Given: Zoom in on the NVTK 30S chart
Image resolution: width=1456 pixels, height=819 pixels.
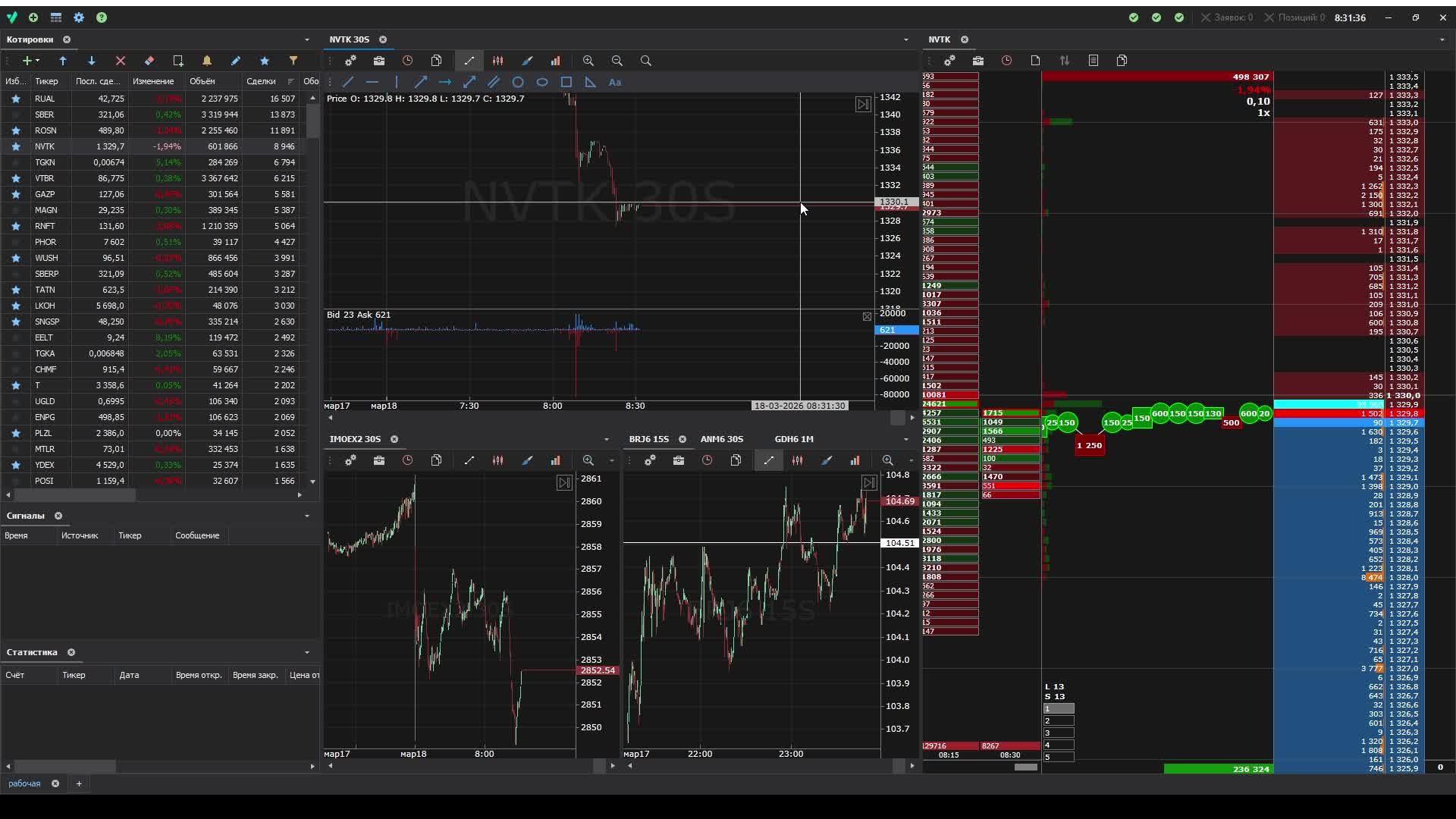Looking at the screenshot, I should pyautogui.click(x=588, y=61).
